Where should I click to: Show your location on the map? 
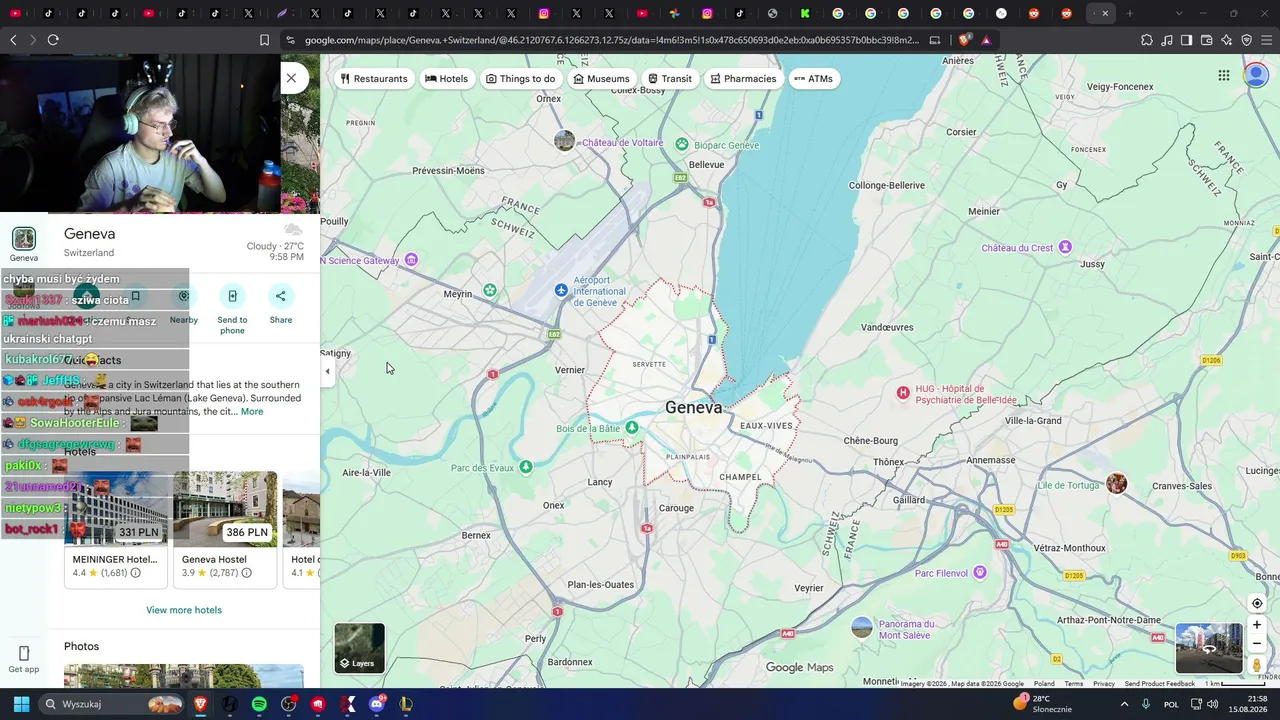click(x=1257, y=603)
